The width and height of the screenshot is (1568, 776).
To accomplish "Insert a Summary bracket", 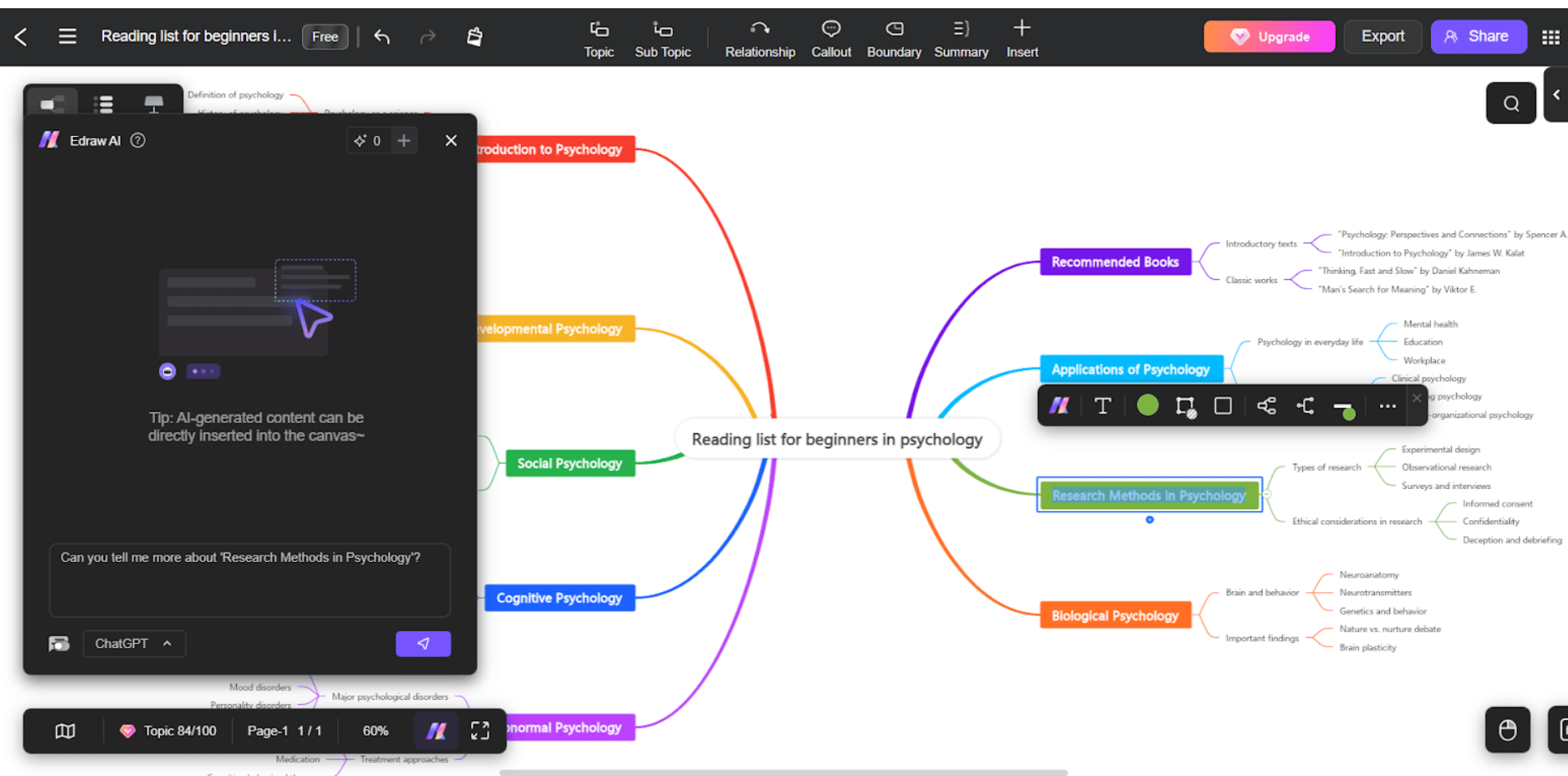I will [960, 37].
